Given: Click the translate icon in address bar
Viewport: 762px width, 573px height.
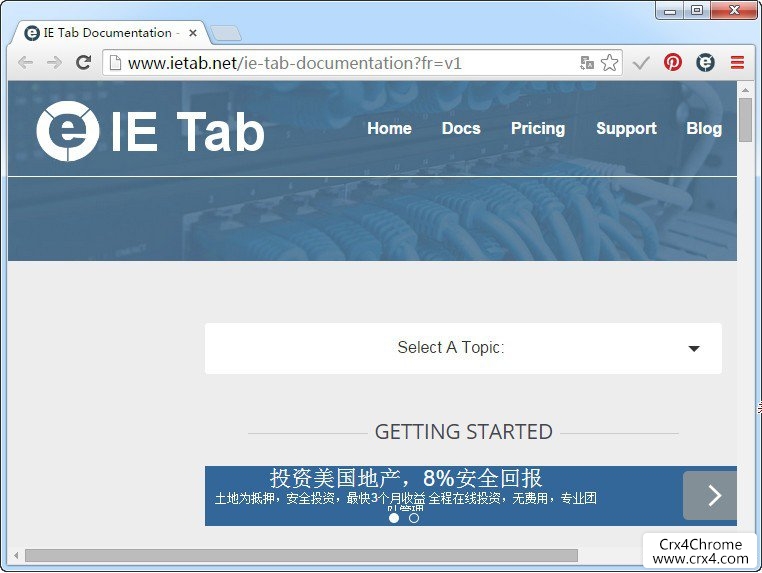Looking at the screenshot, I should click(587, 63).
